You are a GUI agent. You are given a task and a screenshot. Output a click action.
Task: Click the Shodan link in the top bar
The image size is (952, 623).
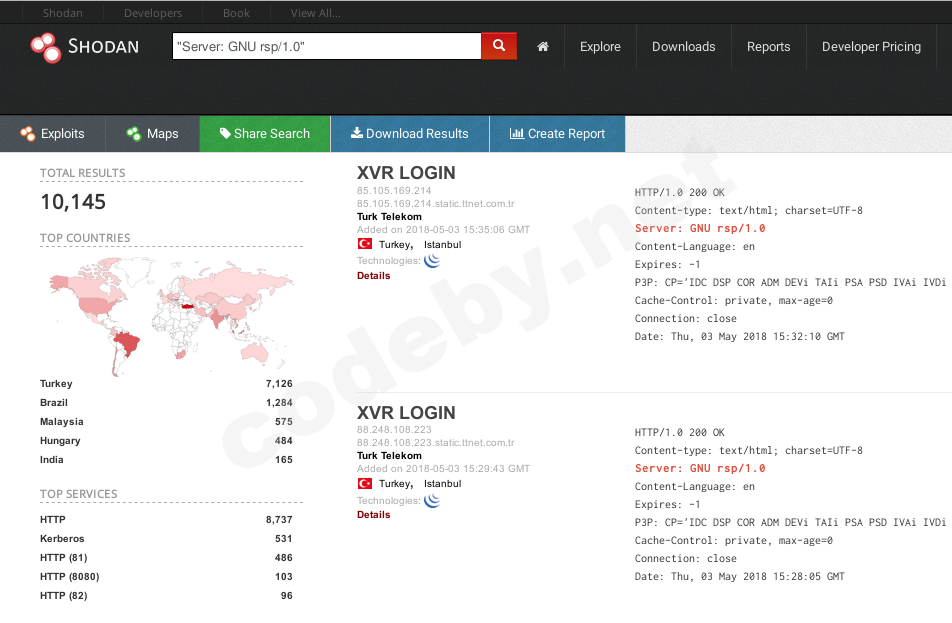[63, 13]
